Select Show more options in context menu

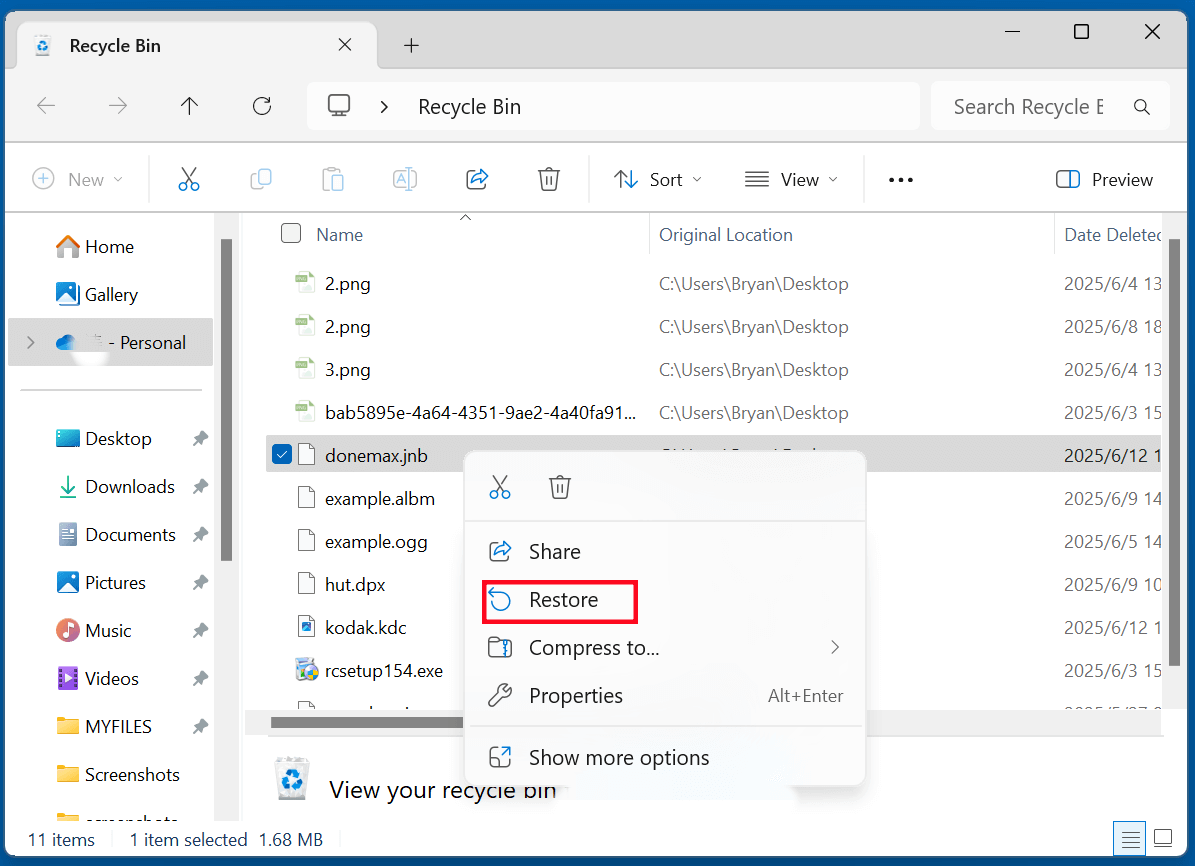(618, 757)
